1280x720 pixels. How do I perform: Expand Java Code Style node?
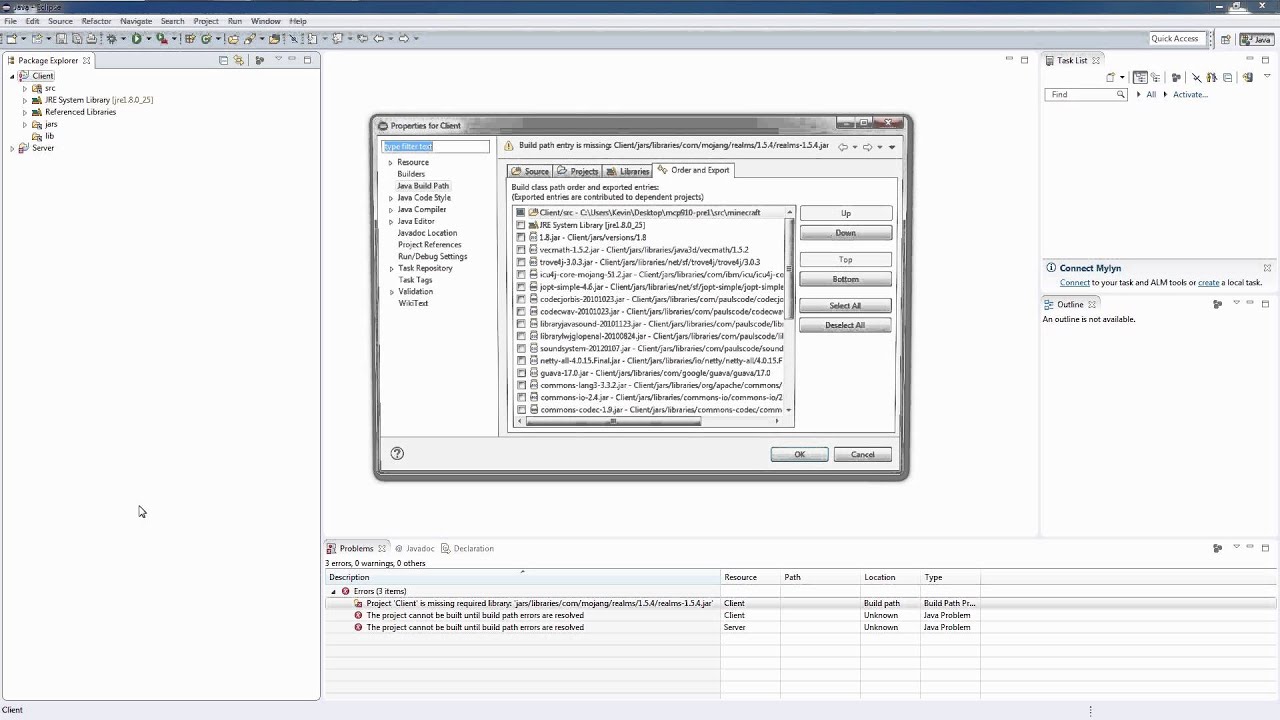(391, 198)
